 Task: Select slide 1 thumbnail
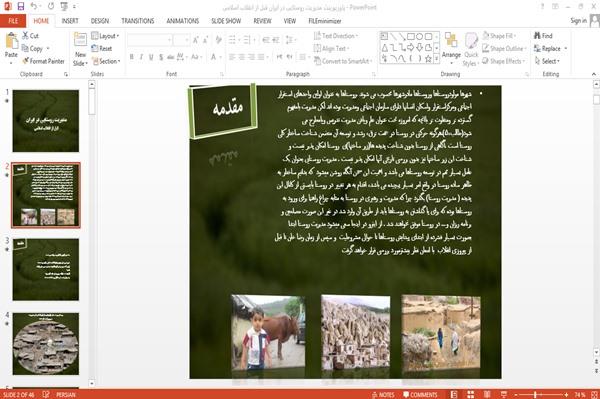(46, 121)
